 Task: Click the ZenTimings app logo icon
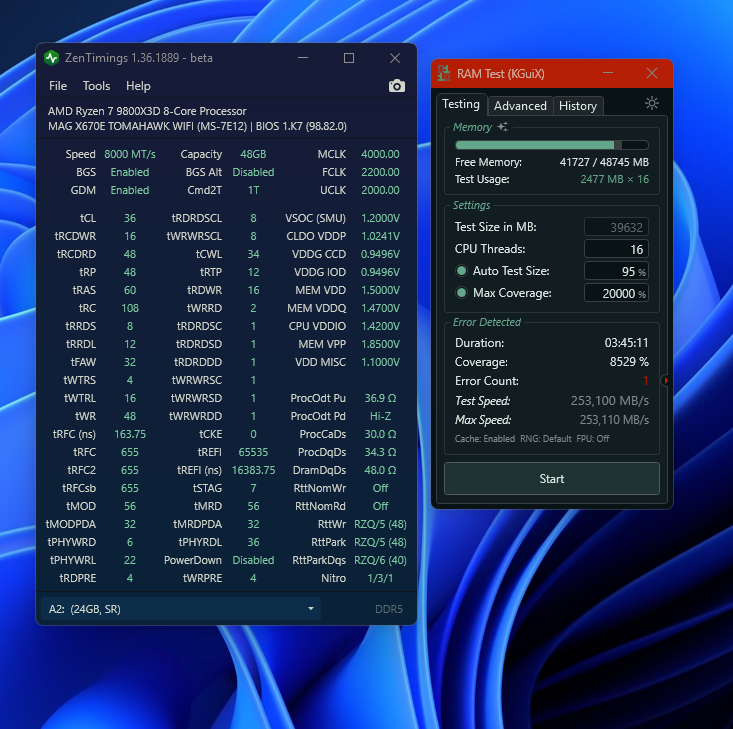[x=51, y=58]
